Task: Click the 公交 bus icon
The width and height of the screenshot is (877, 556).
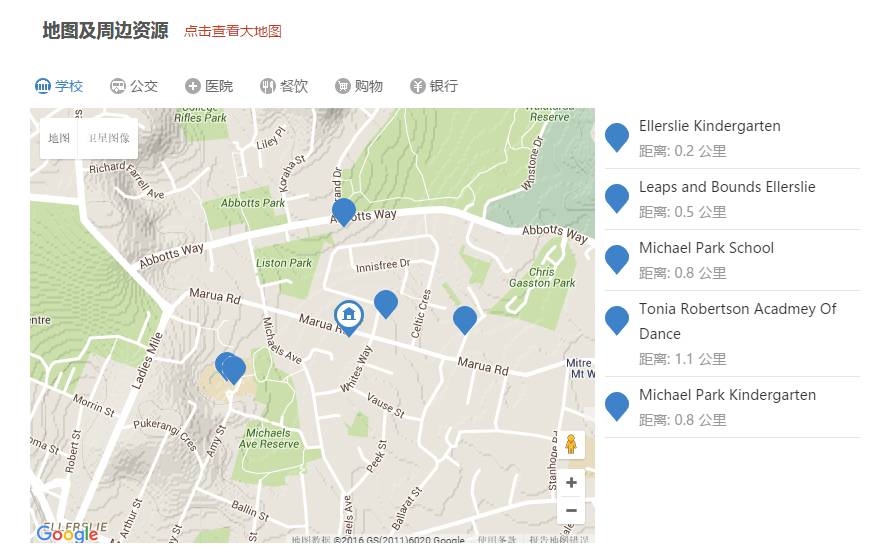Action: (117, 86)
